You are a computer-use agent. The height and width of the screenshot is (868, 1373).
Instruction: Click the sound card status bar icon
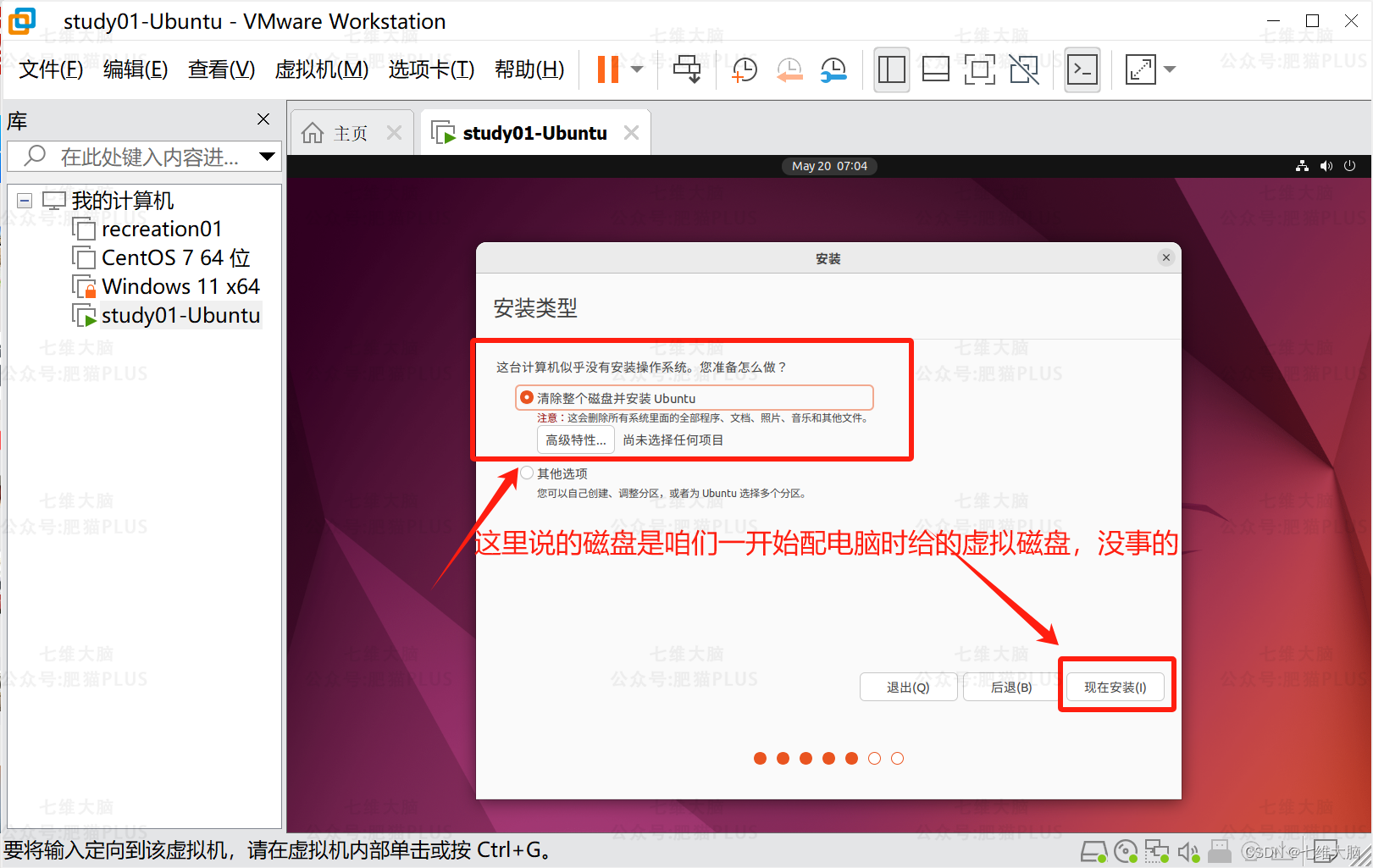coord(1188,851)
